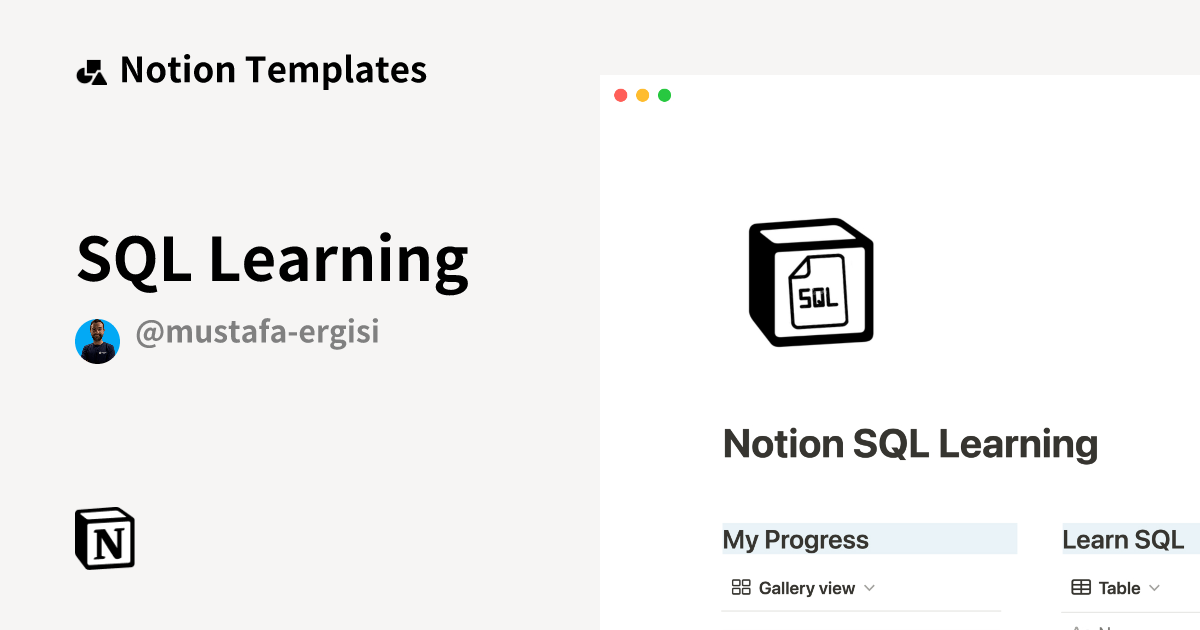Click the green zoom traffic light
The height and width of the screenshot is (630, 1200).
pos(664,95)
